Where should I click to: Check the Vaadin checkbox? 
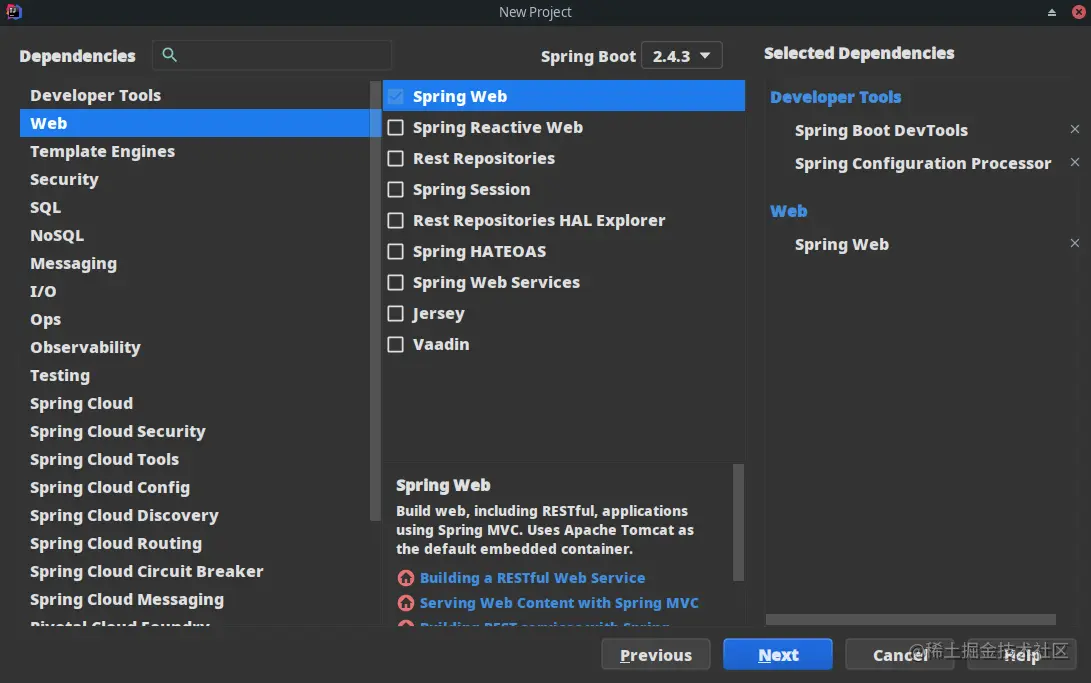395,344
